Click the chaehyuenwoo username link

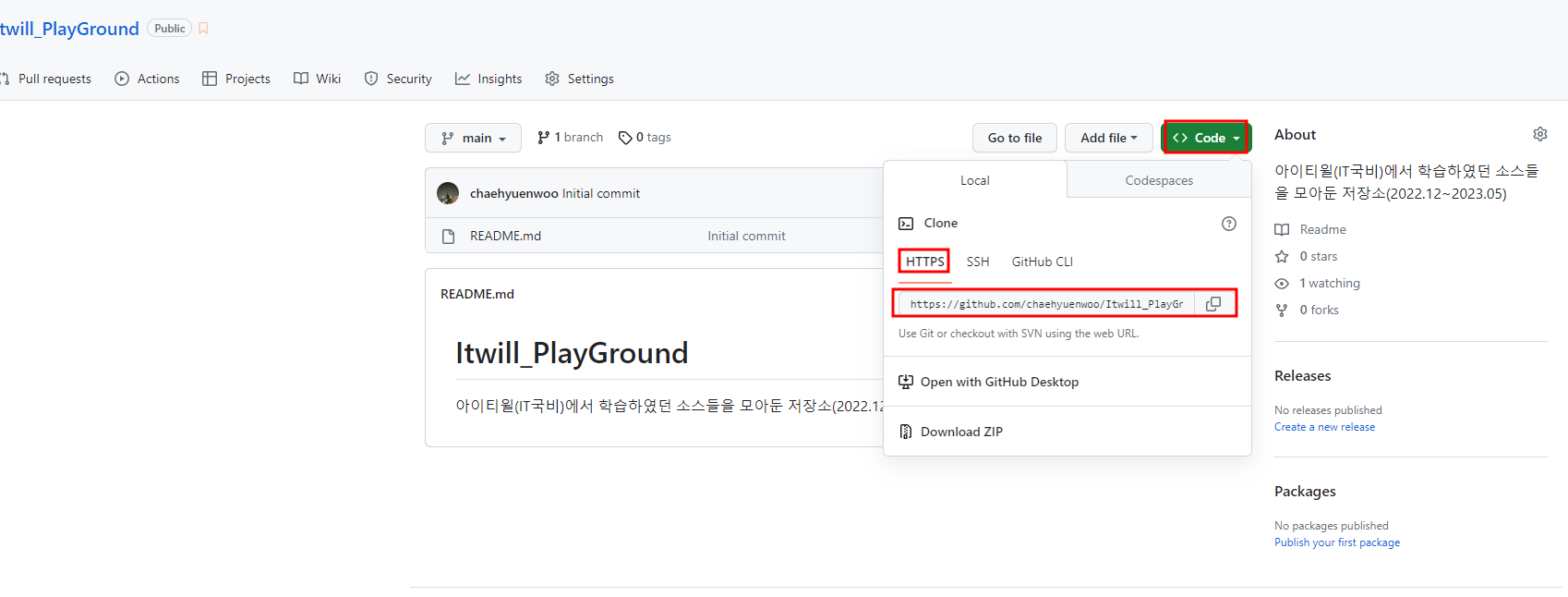[x=513, y=193]
